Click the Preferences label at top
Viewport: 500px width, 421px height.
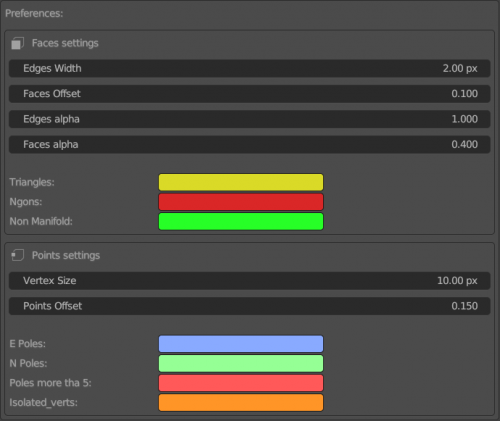coord(34,13)
